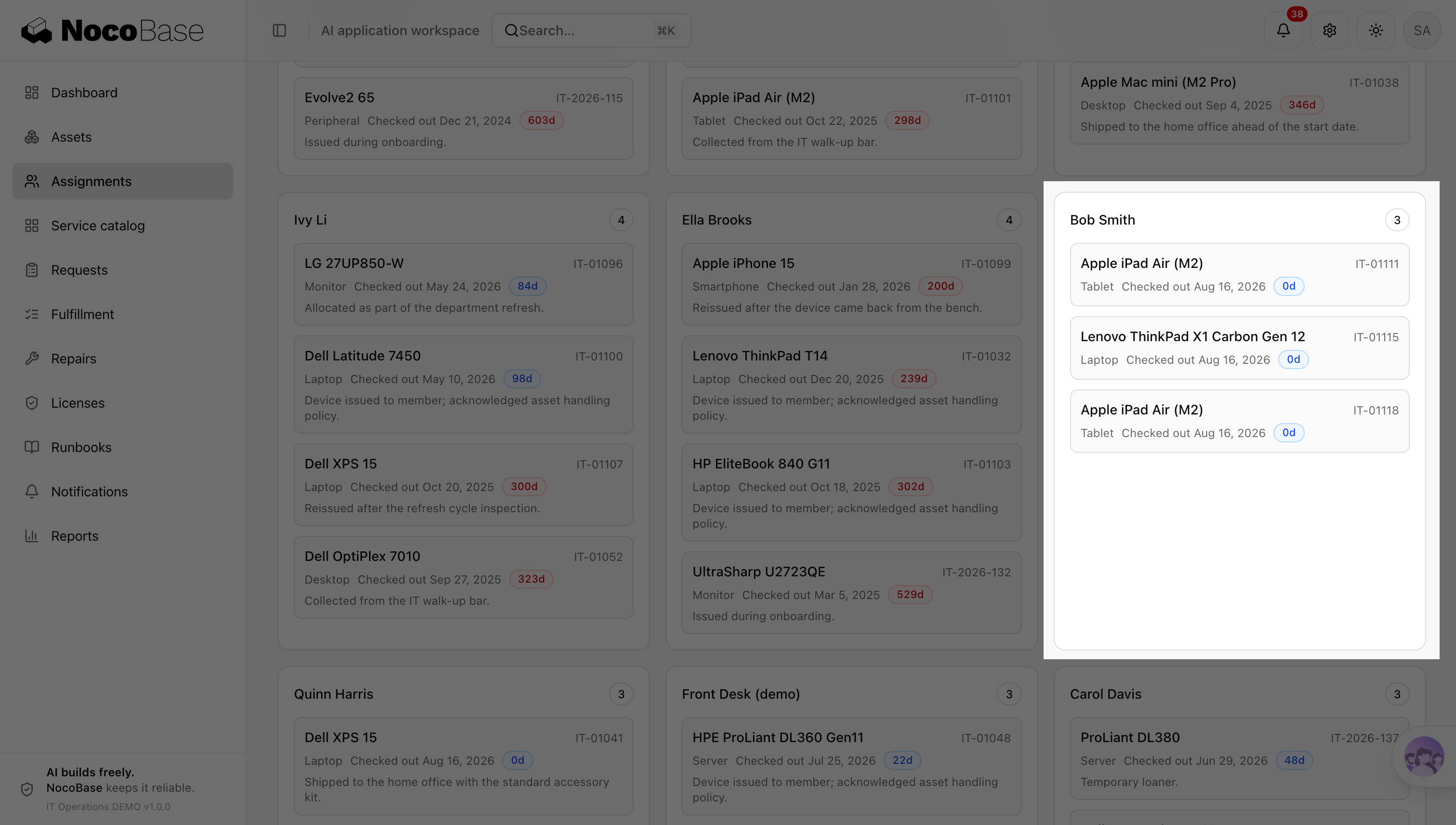1456x825 pixels.
Task: Toggle the sidebar collapse icon
Action: pos(279,30)
